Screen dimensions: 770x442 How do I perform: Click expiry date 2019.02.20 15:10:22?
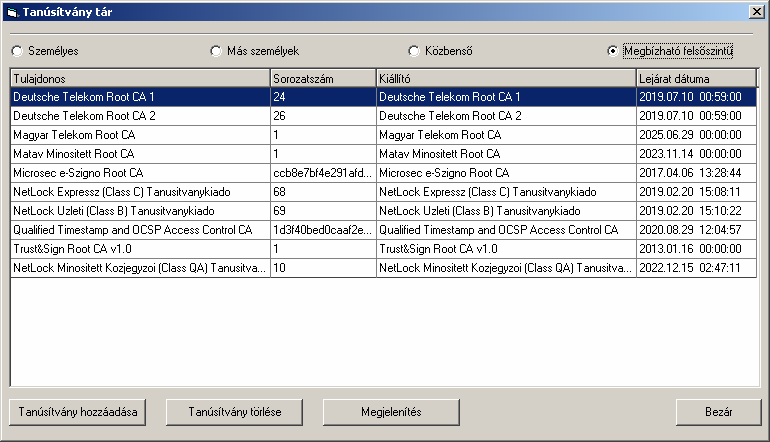(696, 211)
